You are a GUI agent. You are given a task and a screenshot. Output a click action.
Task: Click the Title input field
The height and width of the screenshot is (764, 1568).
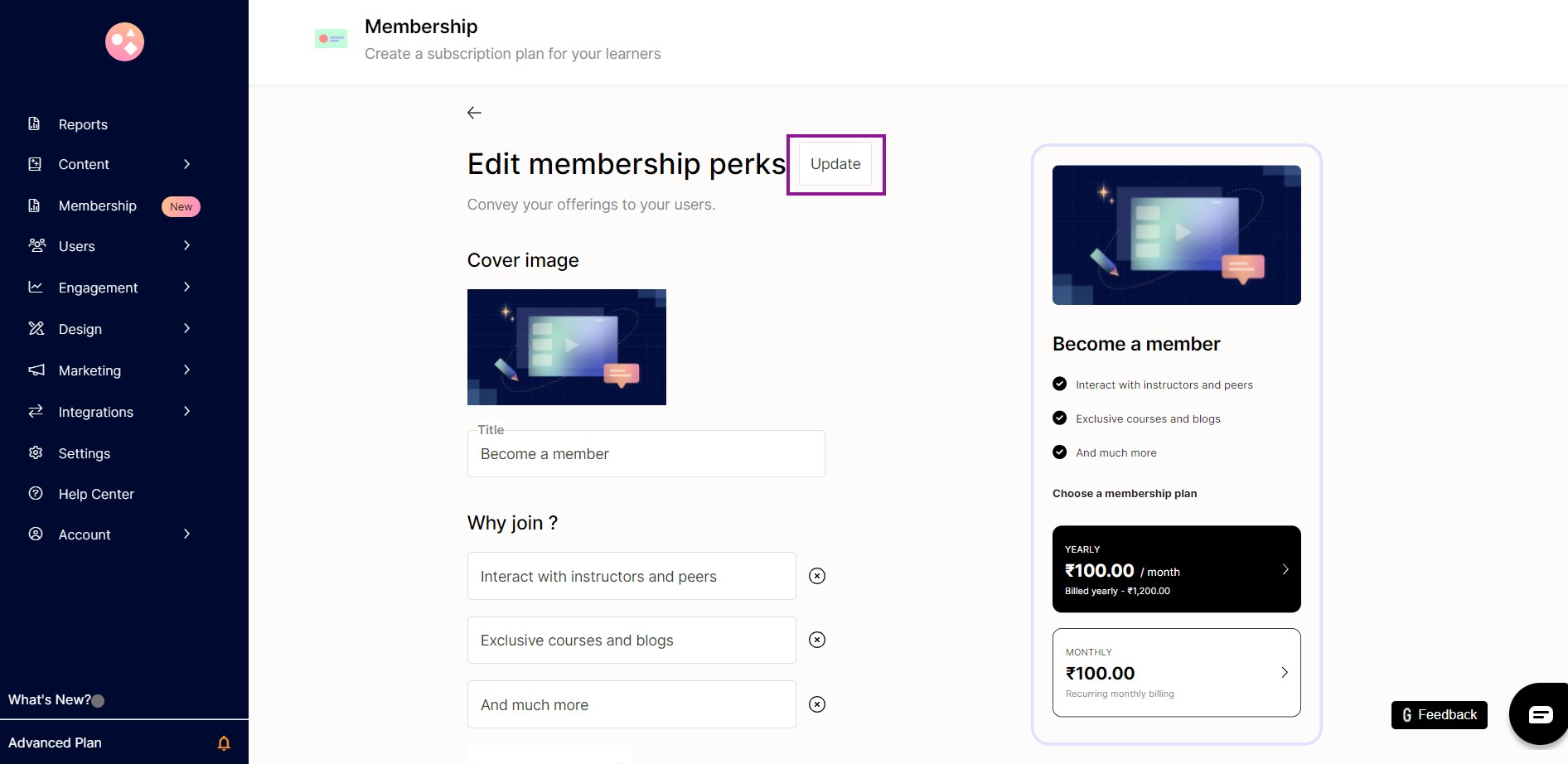tap(646, 454)
